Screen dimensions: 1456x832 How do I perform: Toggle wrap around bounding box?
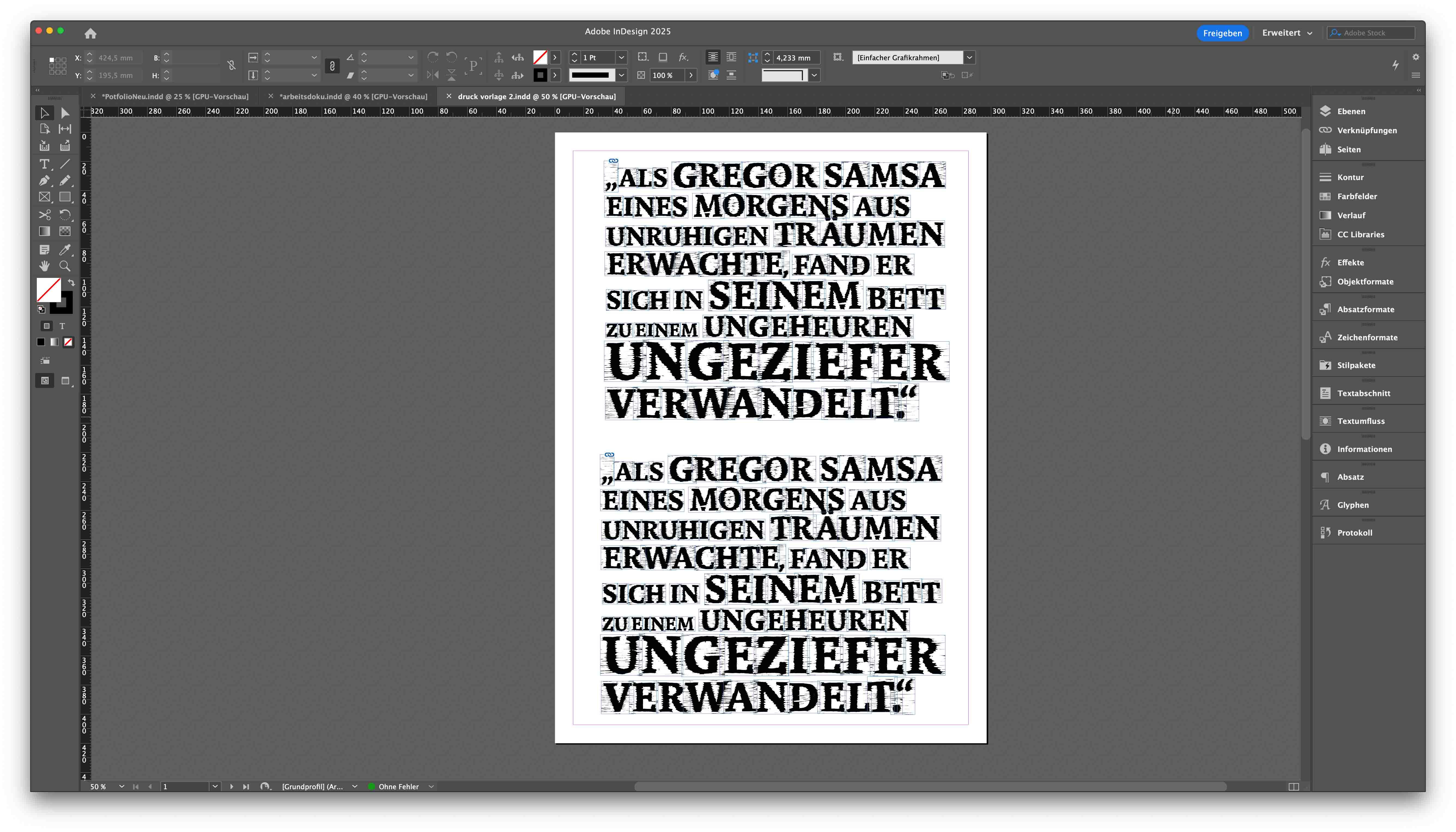tap(732, 57)
